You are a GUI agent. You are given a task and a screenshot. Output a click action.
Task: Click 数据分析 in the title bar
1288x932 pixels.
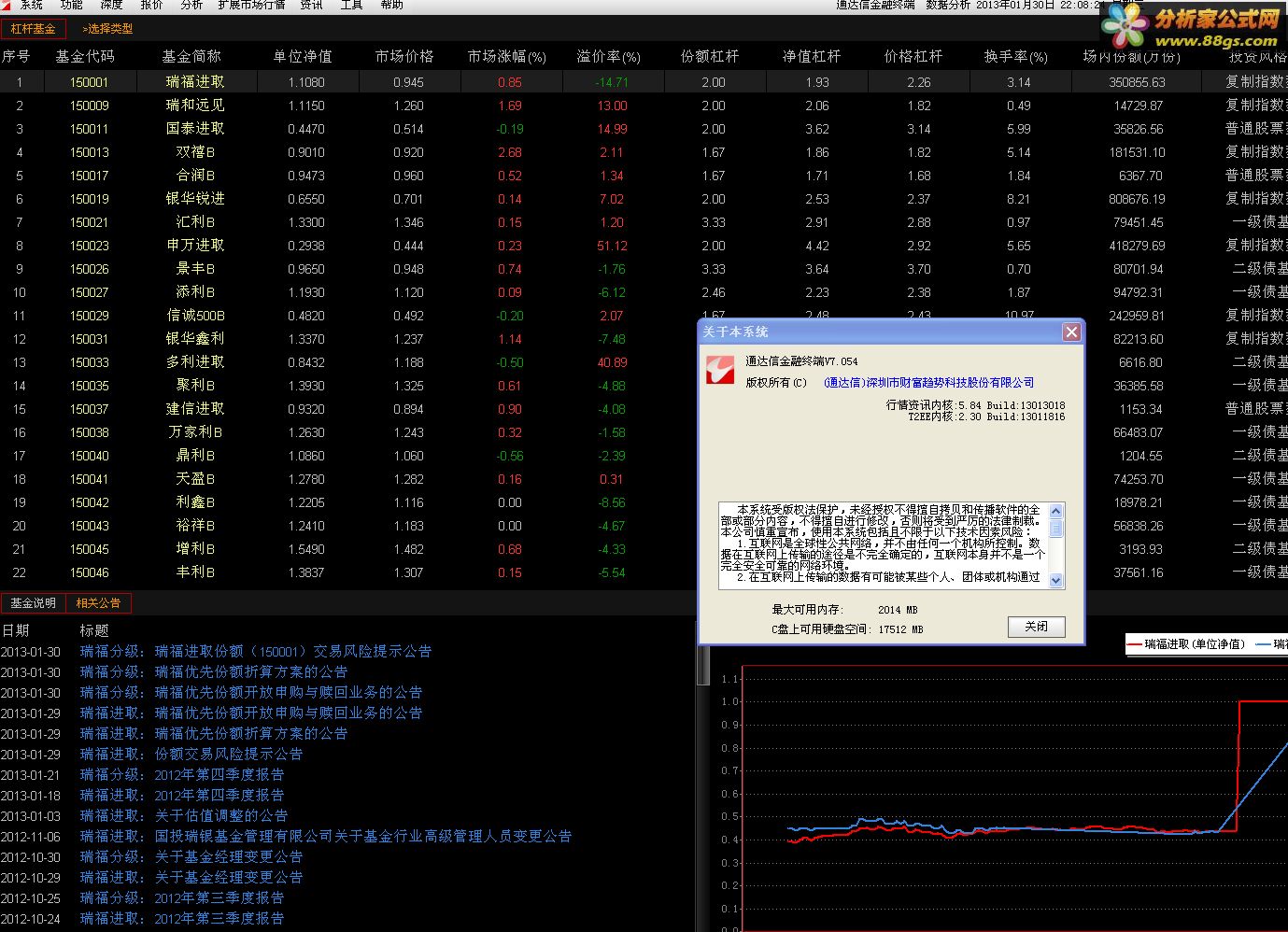coord(948,5)
